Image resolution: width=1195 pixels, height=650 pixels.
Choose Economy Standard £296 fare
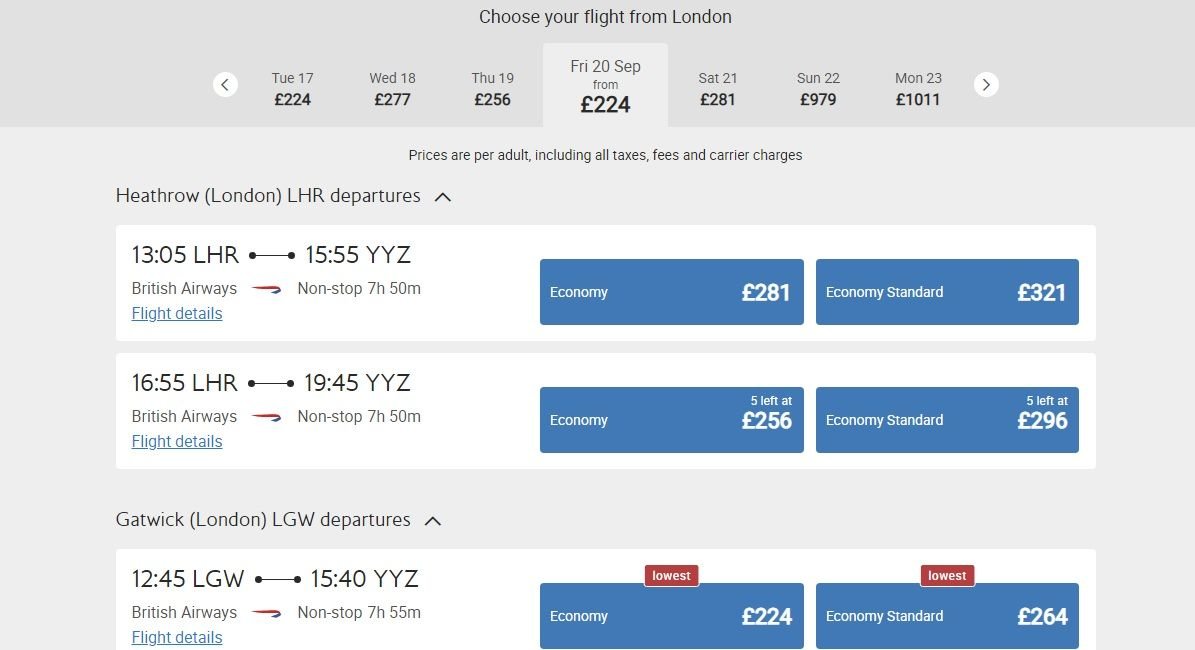[x=947, y=420]
